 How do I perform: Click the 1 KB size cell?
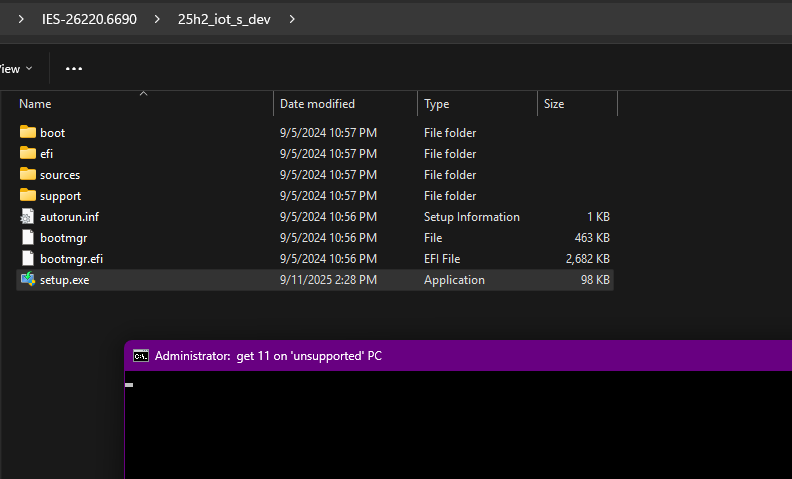tap(598, 217)
